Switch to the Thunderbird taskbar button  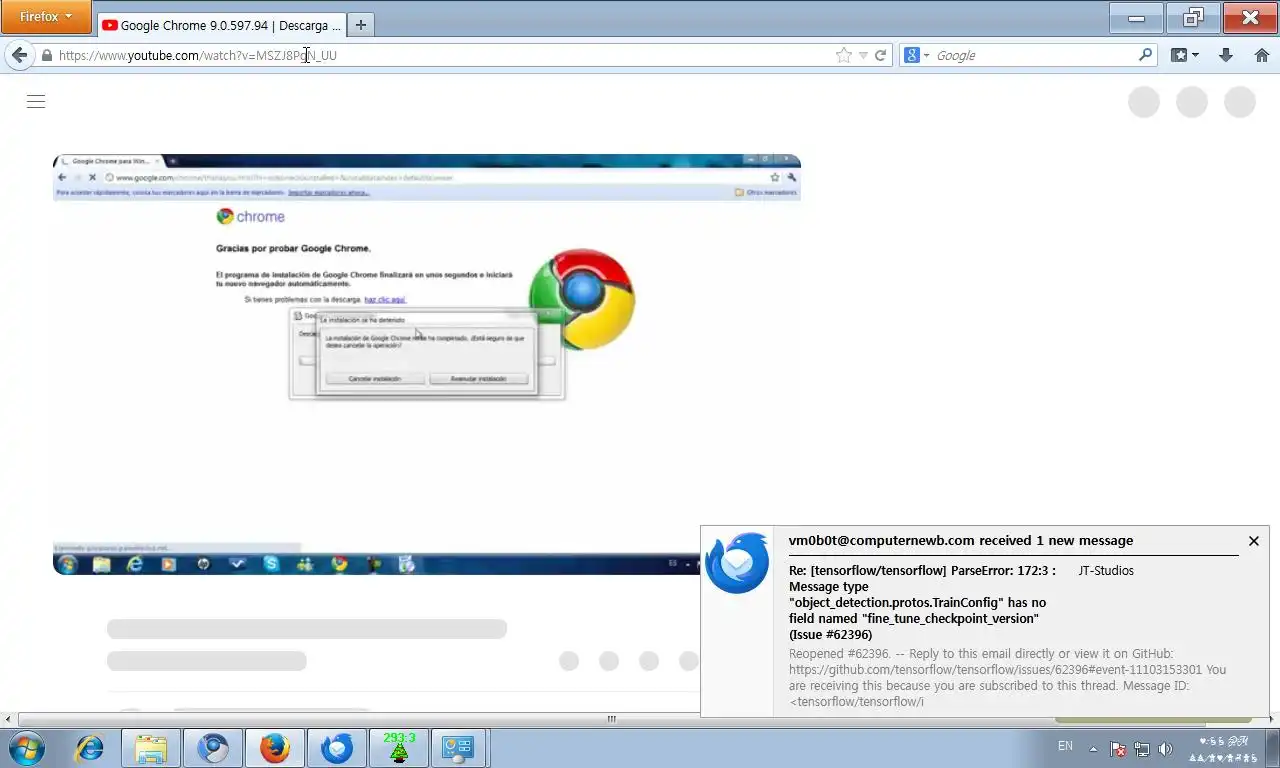(x=337, y=748)
